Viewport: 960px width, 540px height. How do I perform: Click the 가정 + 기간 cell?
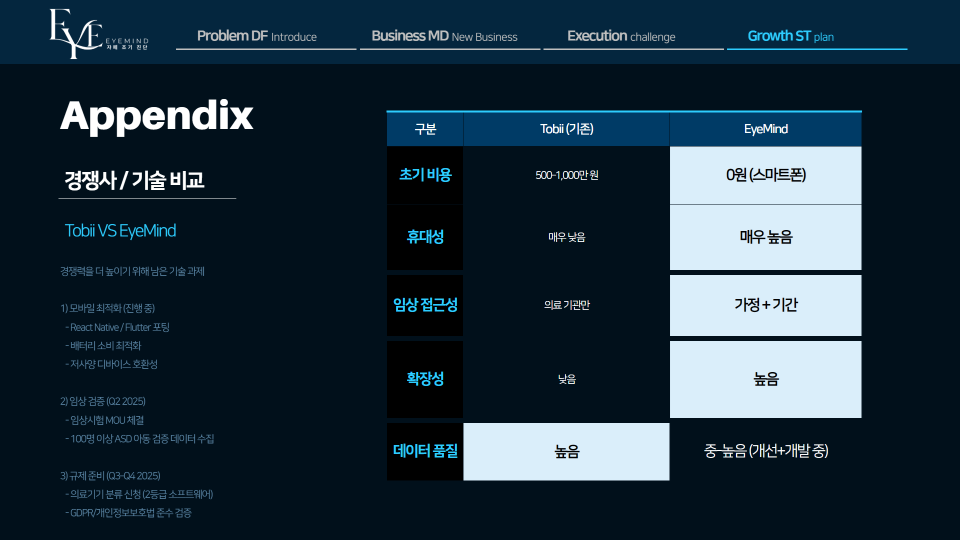click(x=765, y=305)
